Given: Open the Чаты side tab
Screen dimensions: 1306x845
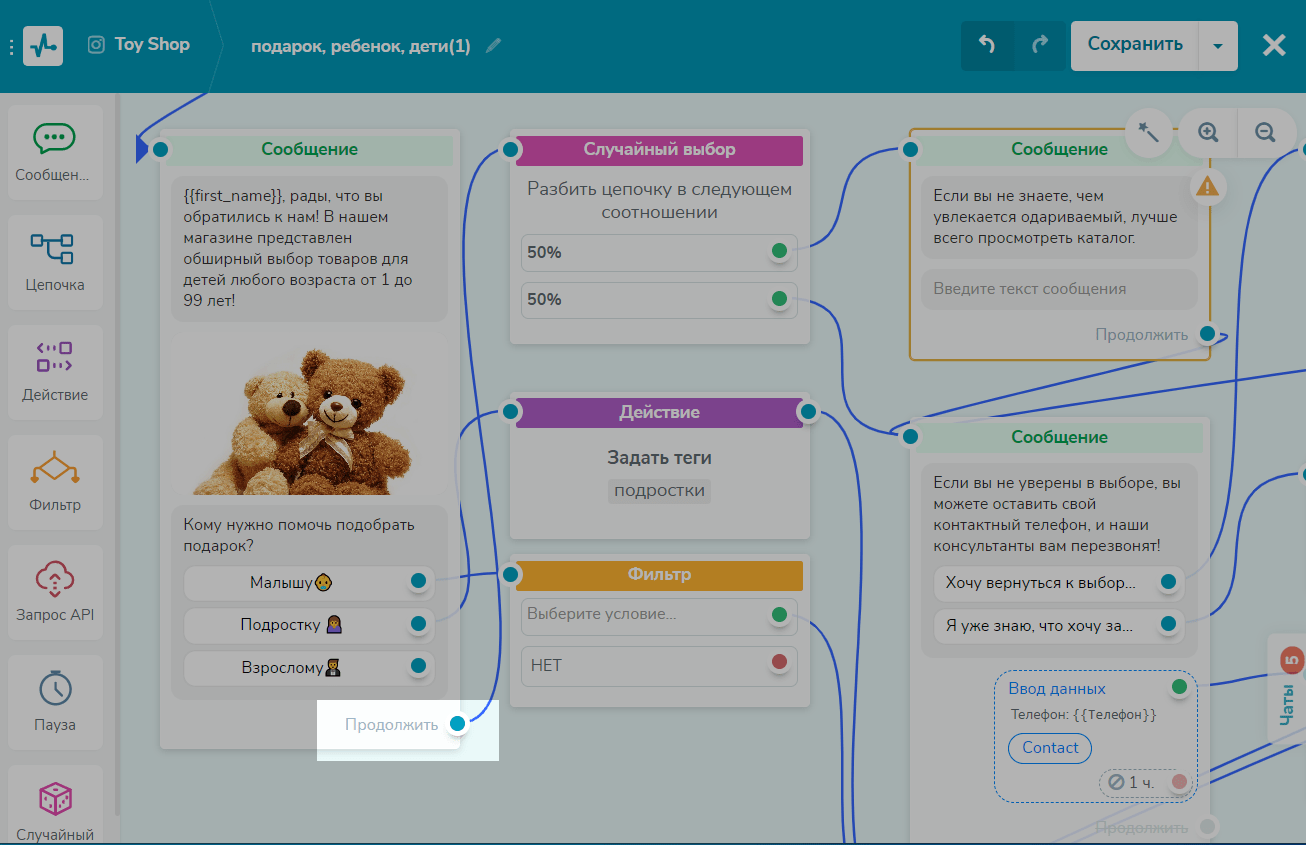Looking at the screenshot, I should (x=1287, y=688).
